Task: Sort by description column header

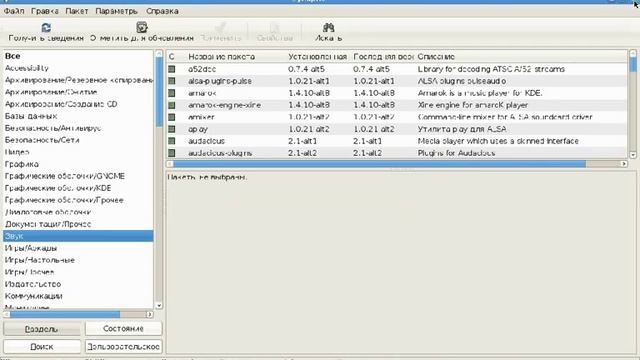Action: click(x=521, y=57)
